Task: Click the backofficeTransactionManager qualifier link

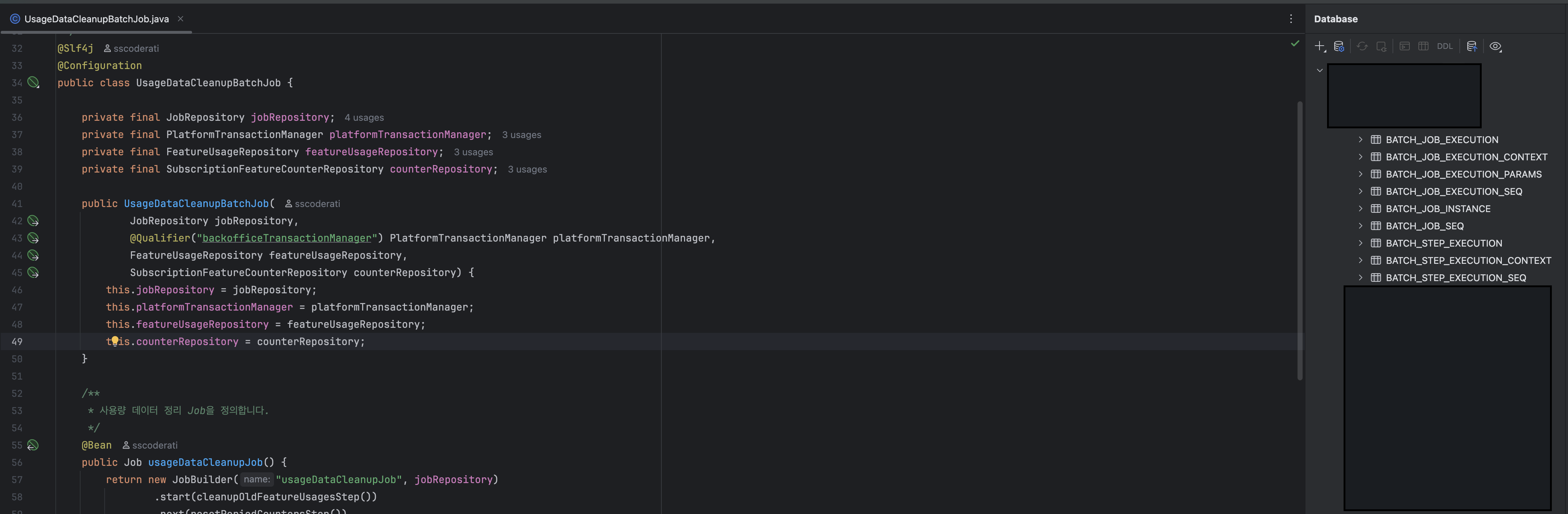Action: [x=286, y=238]
